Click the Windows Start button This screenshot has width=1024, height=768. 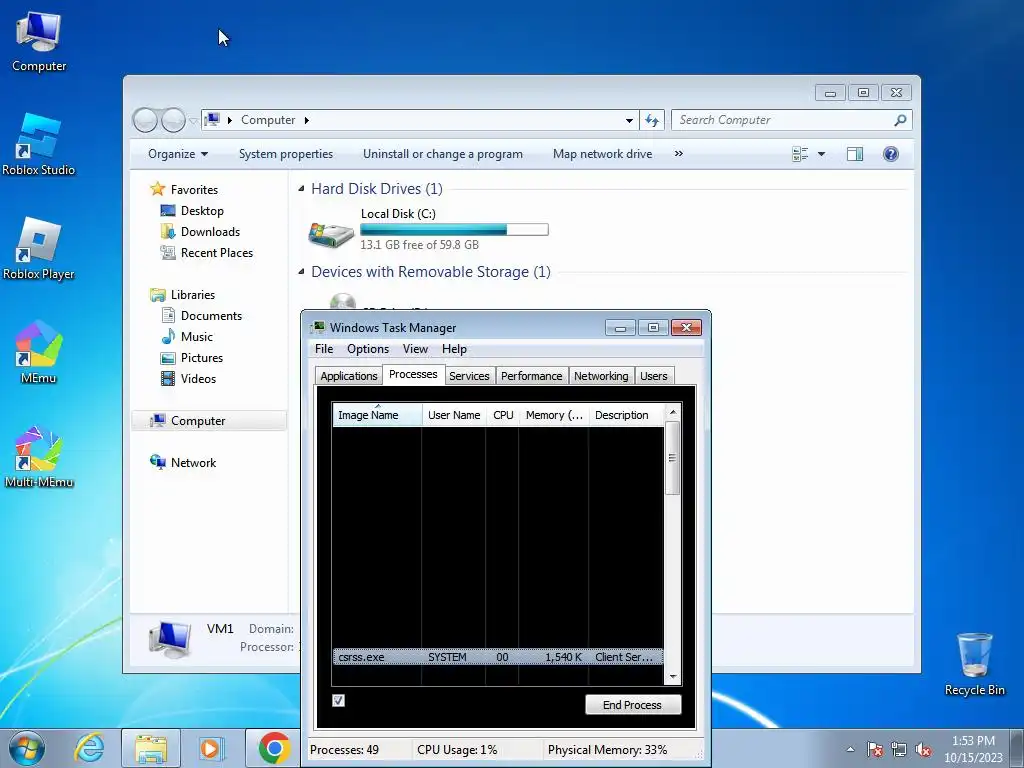coord(27,748)
